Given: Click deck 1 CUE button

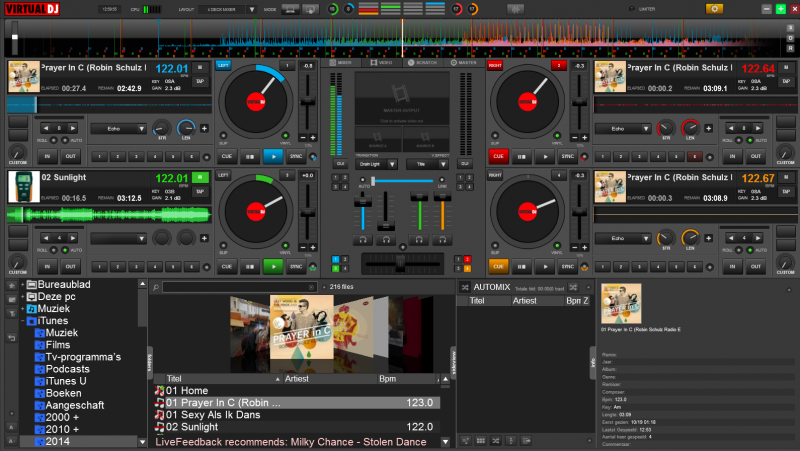Looking at the screenshot, I should (227, 157).
